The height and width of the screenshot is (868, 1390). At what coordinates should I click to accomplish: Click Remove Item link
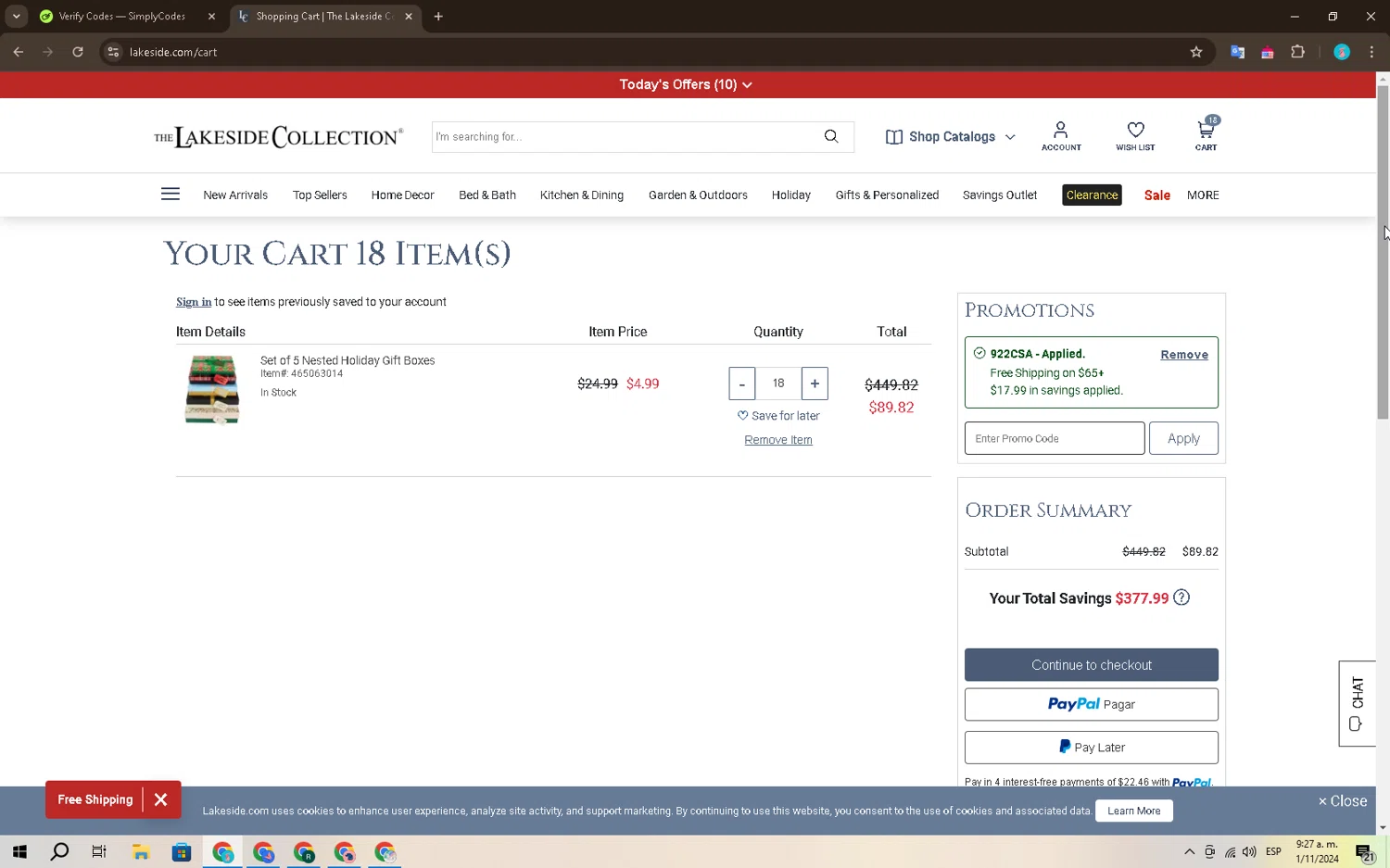[x=778, y=440]
